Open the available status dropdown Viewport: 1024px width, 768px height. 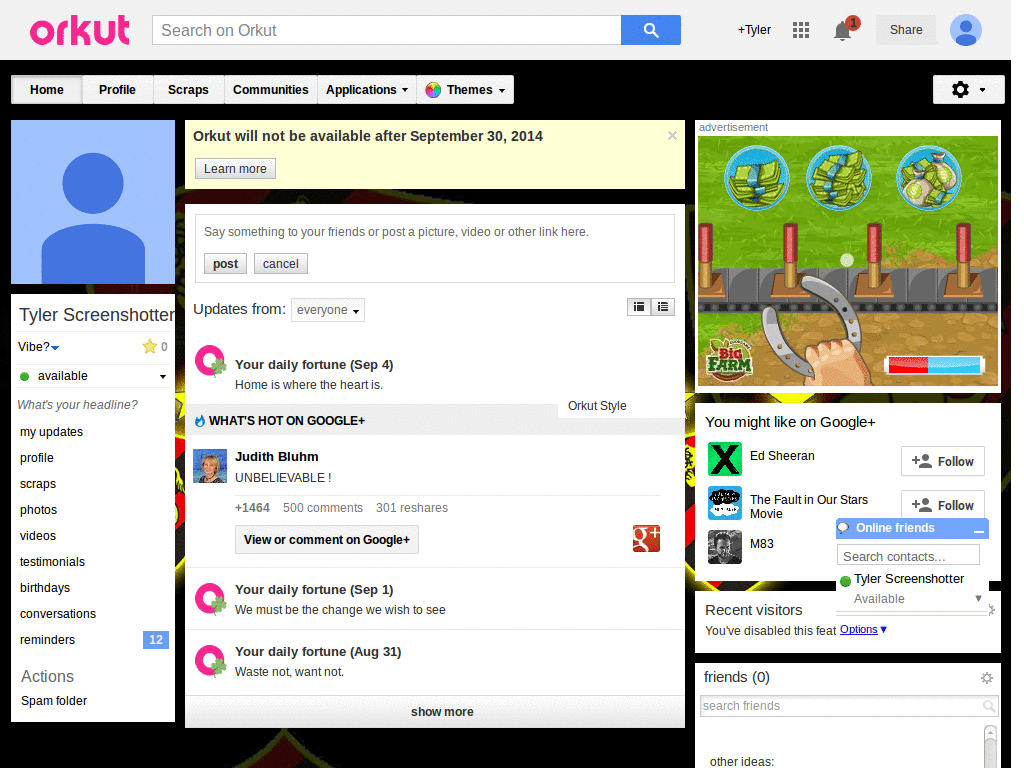click(93, 376)
